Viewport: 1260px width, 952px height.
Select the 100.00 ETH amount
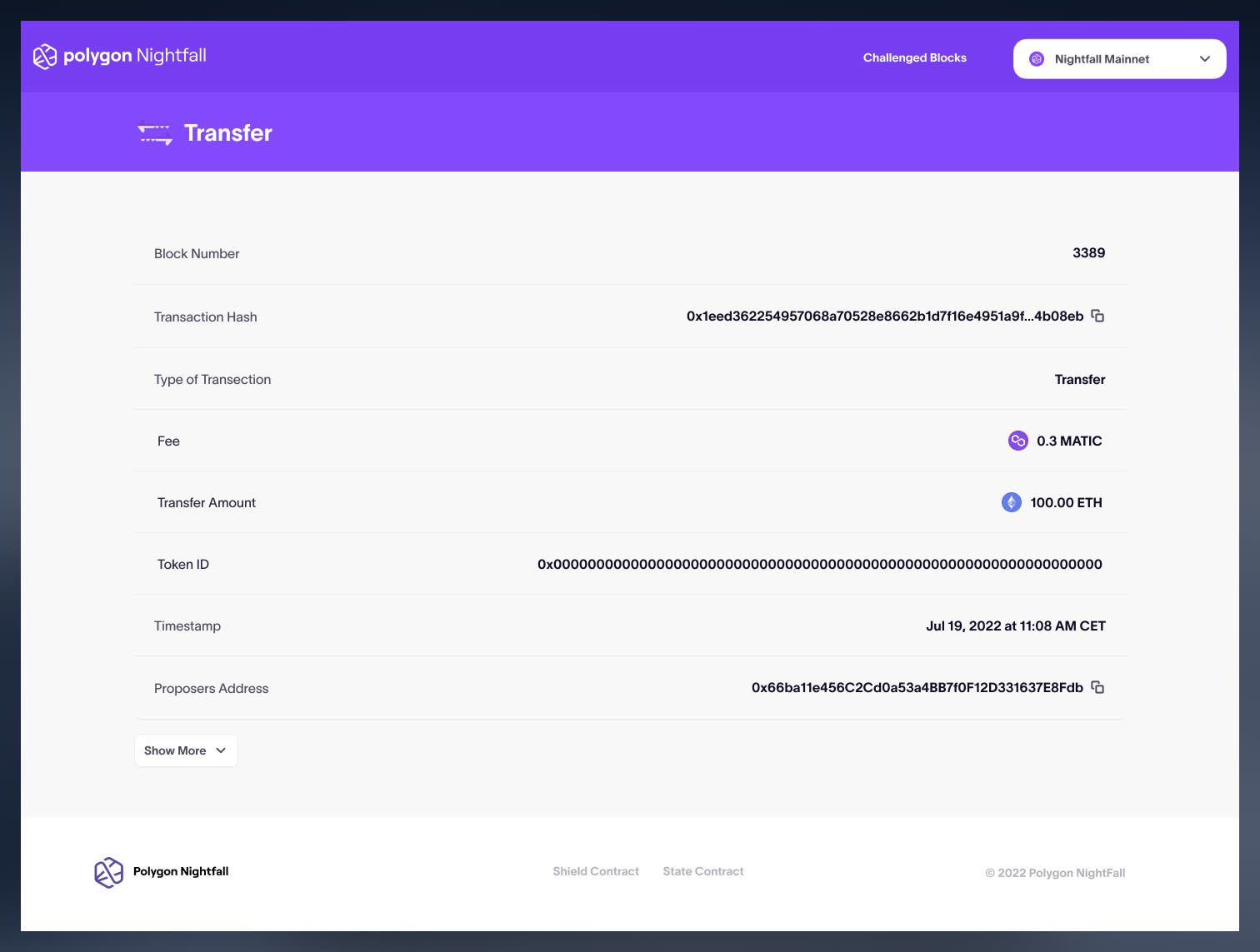pos(1066,502)
